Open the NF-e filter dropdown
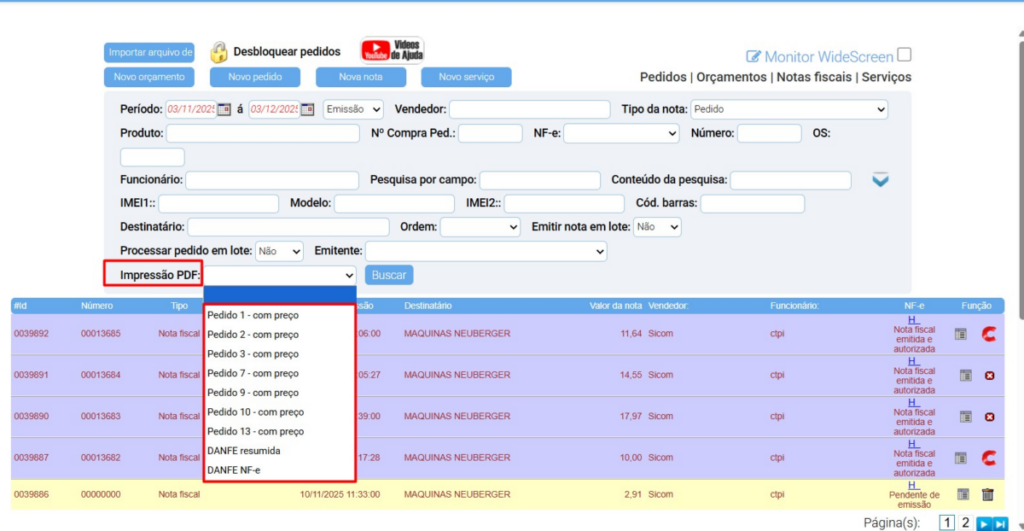1024x531 pixels. click(620, 133)
